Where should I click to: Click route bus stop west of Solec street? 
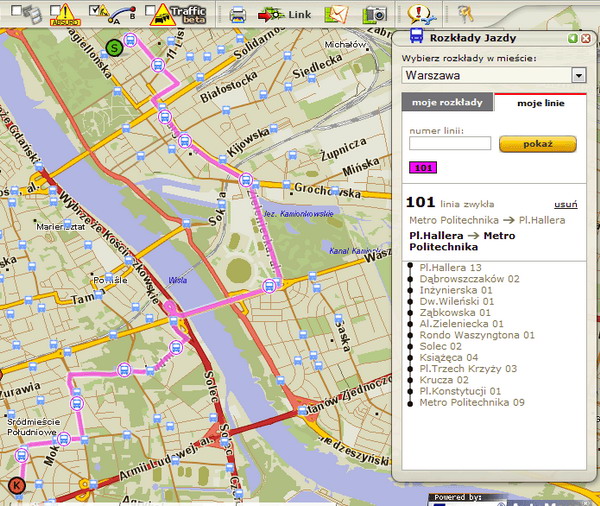(x=176, y=347)
